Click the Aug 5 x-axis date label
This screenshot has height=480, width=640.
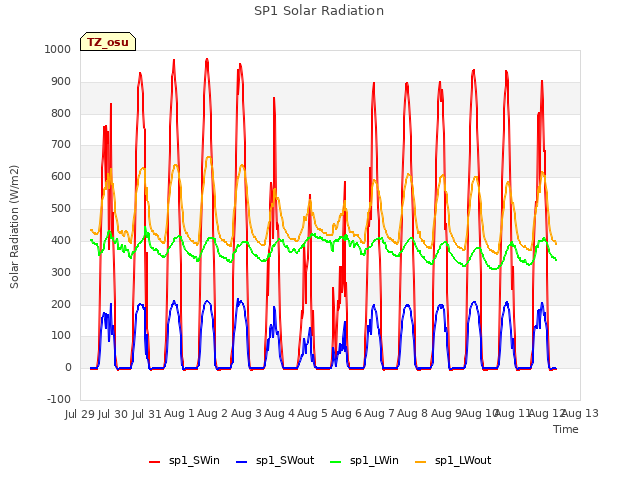313,413
